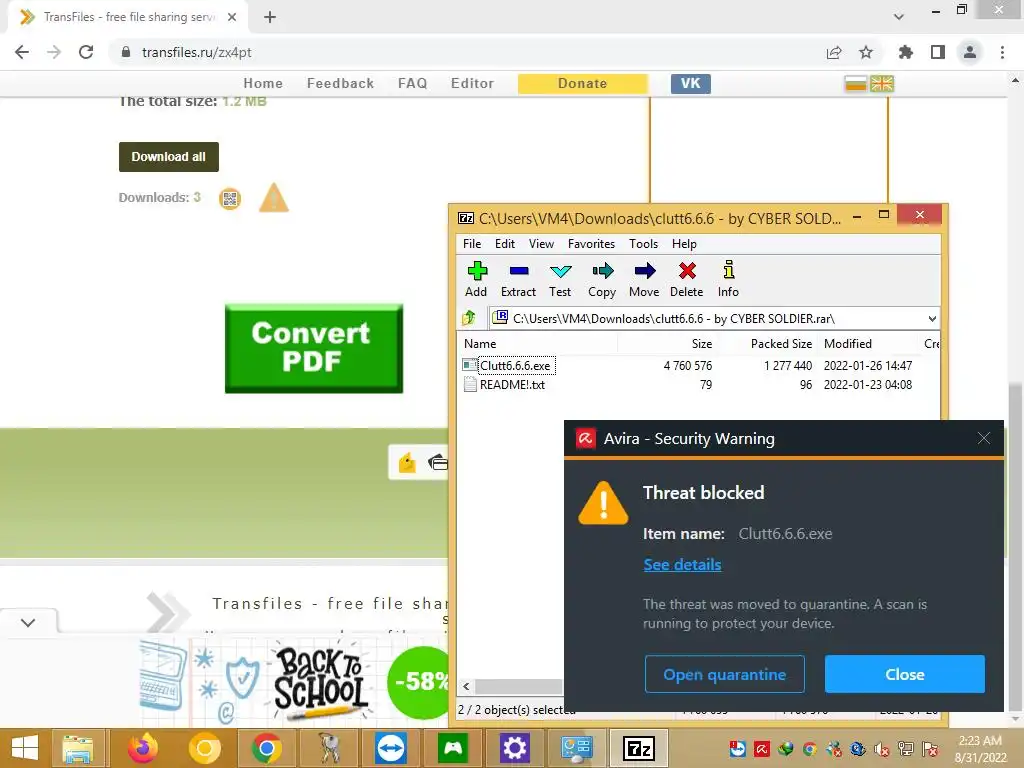
Task: Run the Test archive tool in 7-Zip
Action: [560, 279]
